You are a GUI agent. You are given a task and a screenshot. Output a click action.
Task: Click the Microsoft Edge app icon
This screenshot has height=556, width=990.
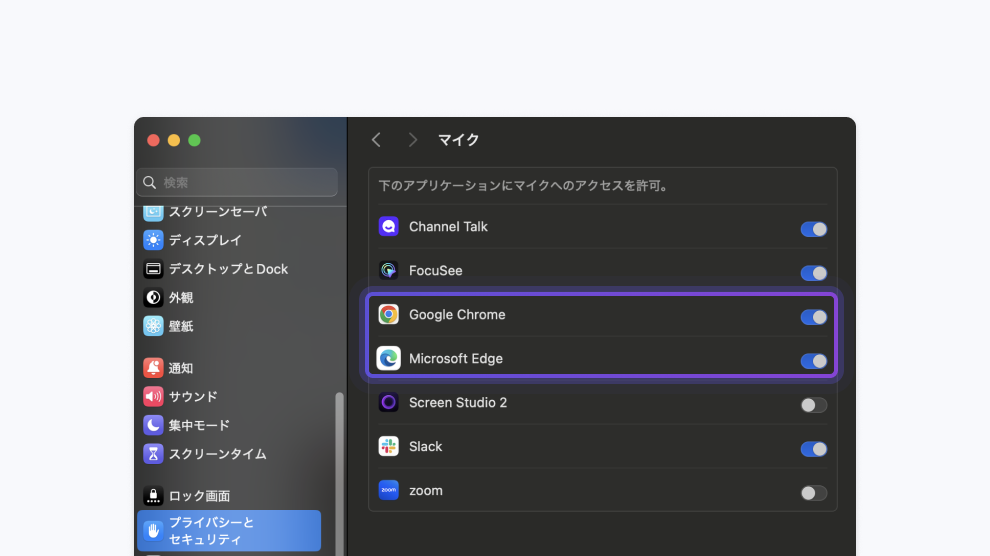coord(389,359)
